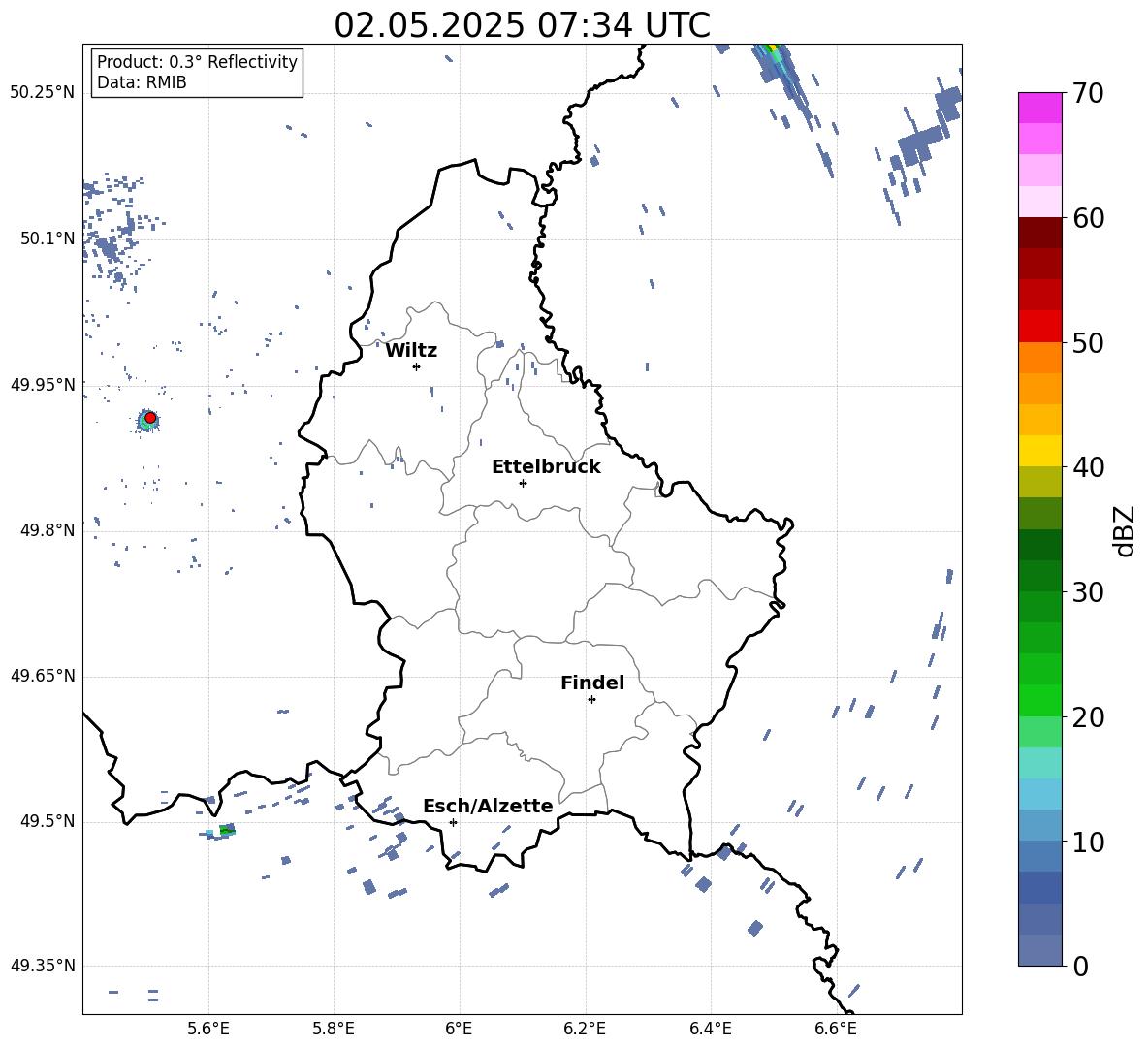1148x1048 pixels.
Task: Click the bottom slate-blue swatch just above 0
Action: tap(1039, 950)
